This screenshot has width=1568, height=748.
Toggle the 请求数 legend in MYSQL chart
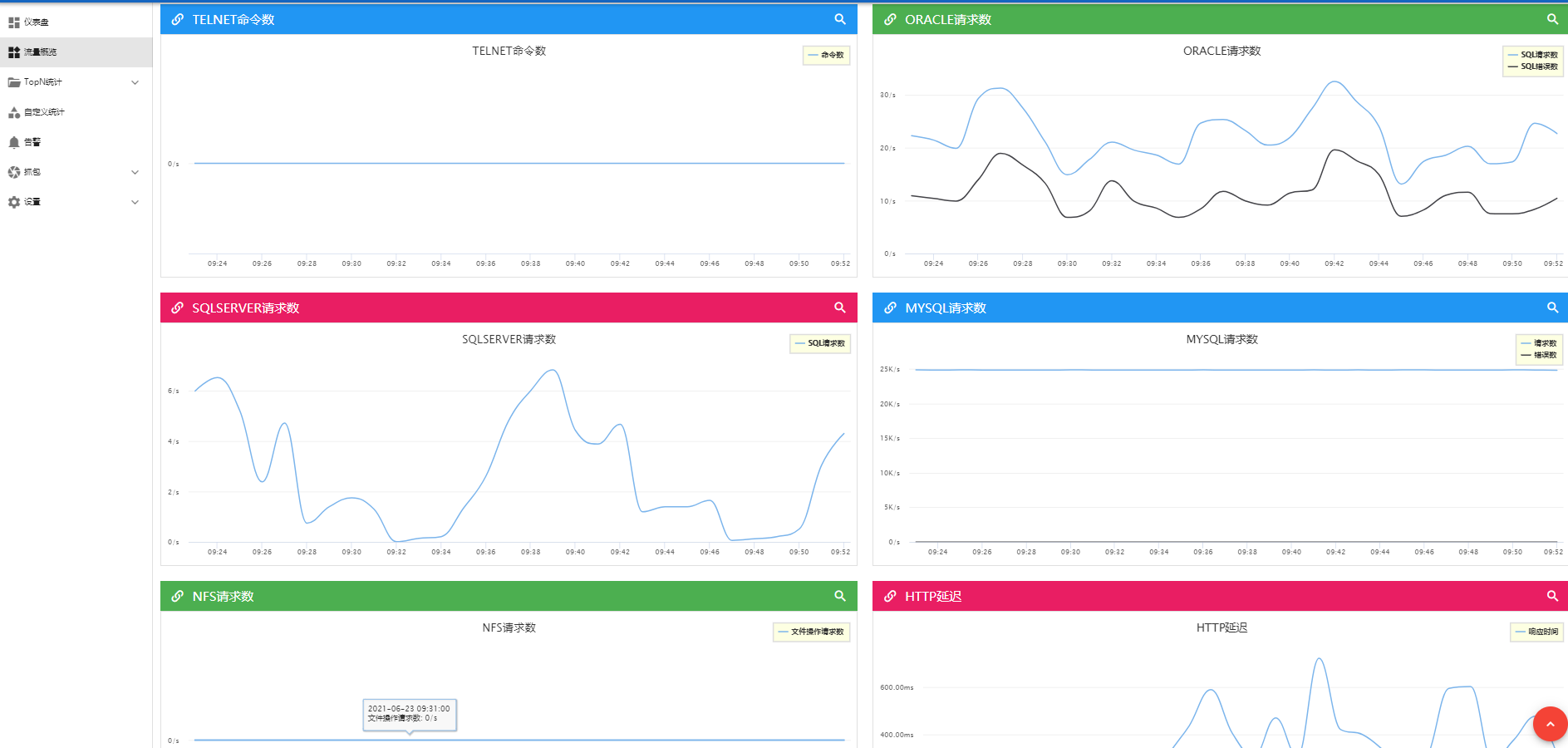pyautogui.click(x=1539, y=343)
